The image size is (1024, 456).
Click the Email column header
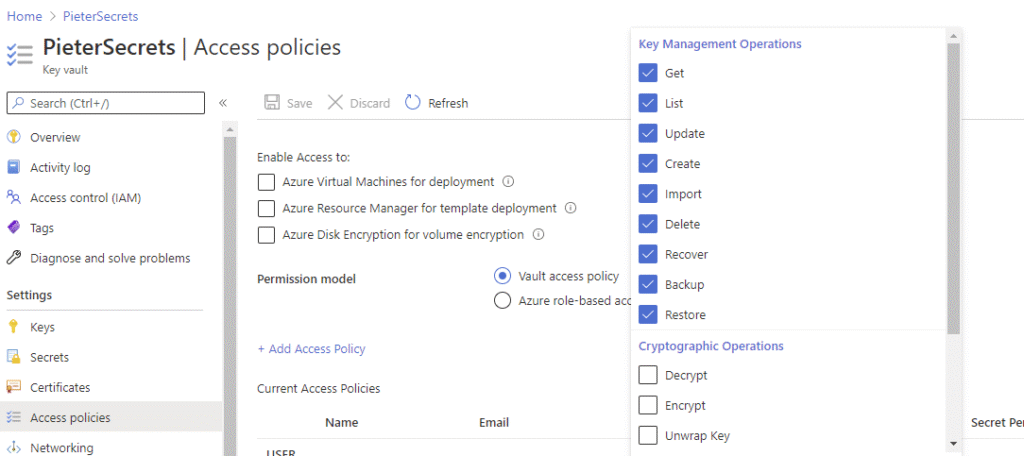tap(494, 423)
